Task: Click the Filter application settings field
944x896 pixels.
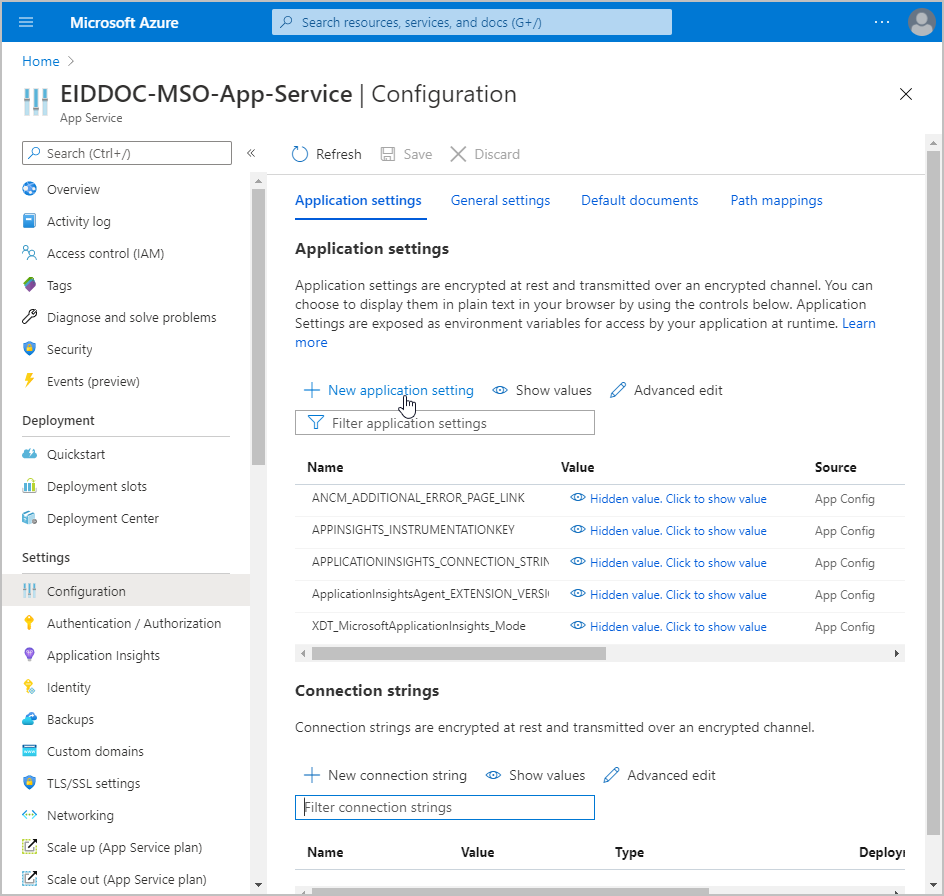Action: tap(445, 423)
